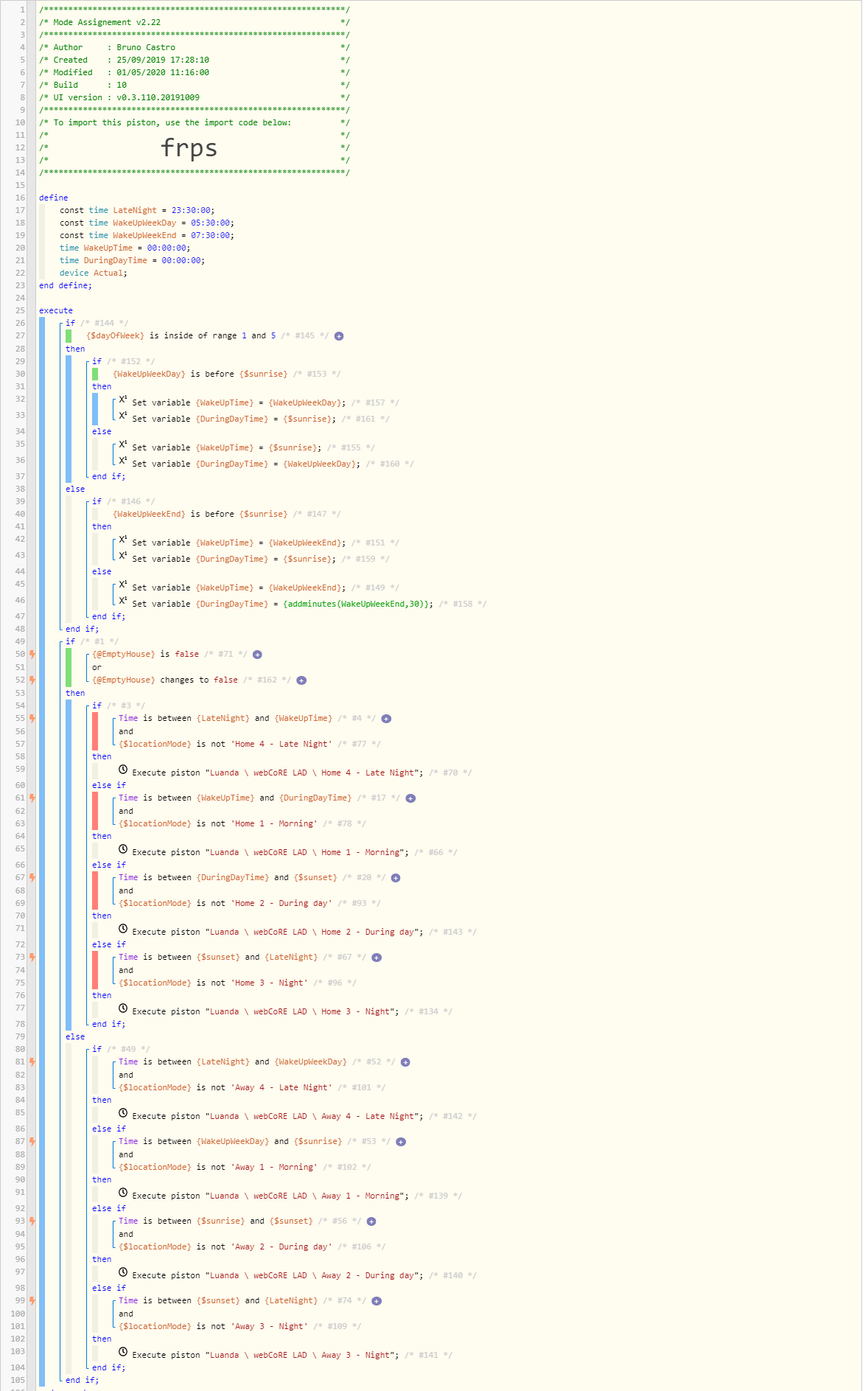
Task: Click the plus icon after comment #4
Action: pyautogui.click(x=386, y=719)
